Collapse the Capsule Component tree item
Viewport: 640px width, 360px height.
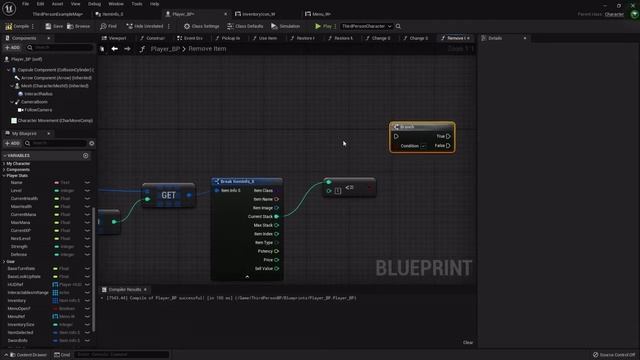(8, 70)
